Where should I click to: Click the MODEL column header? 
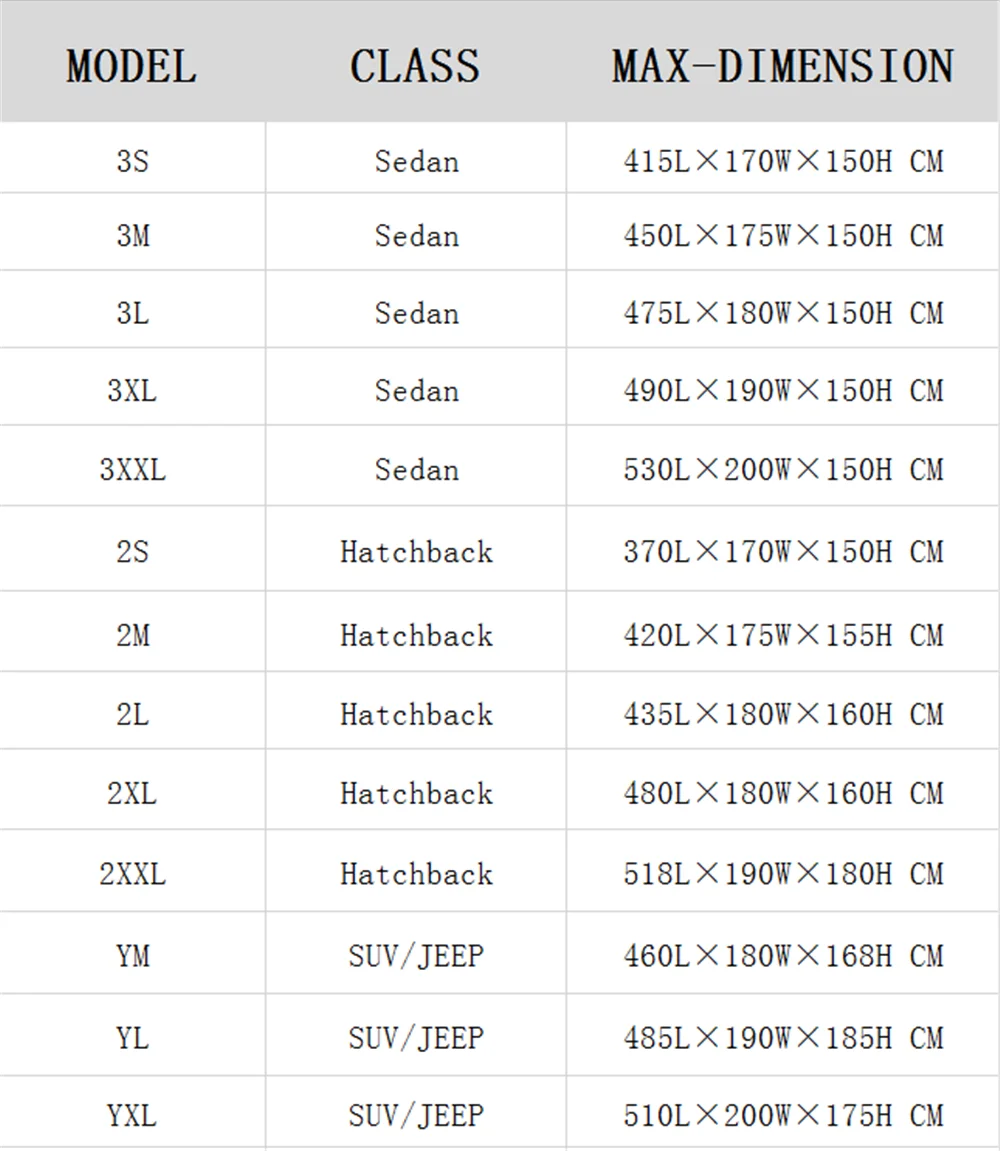[132, 66]
